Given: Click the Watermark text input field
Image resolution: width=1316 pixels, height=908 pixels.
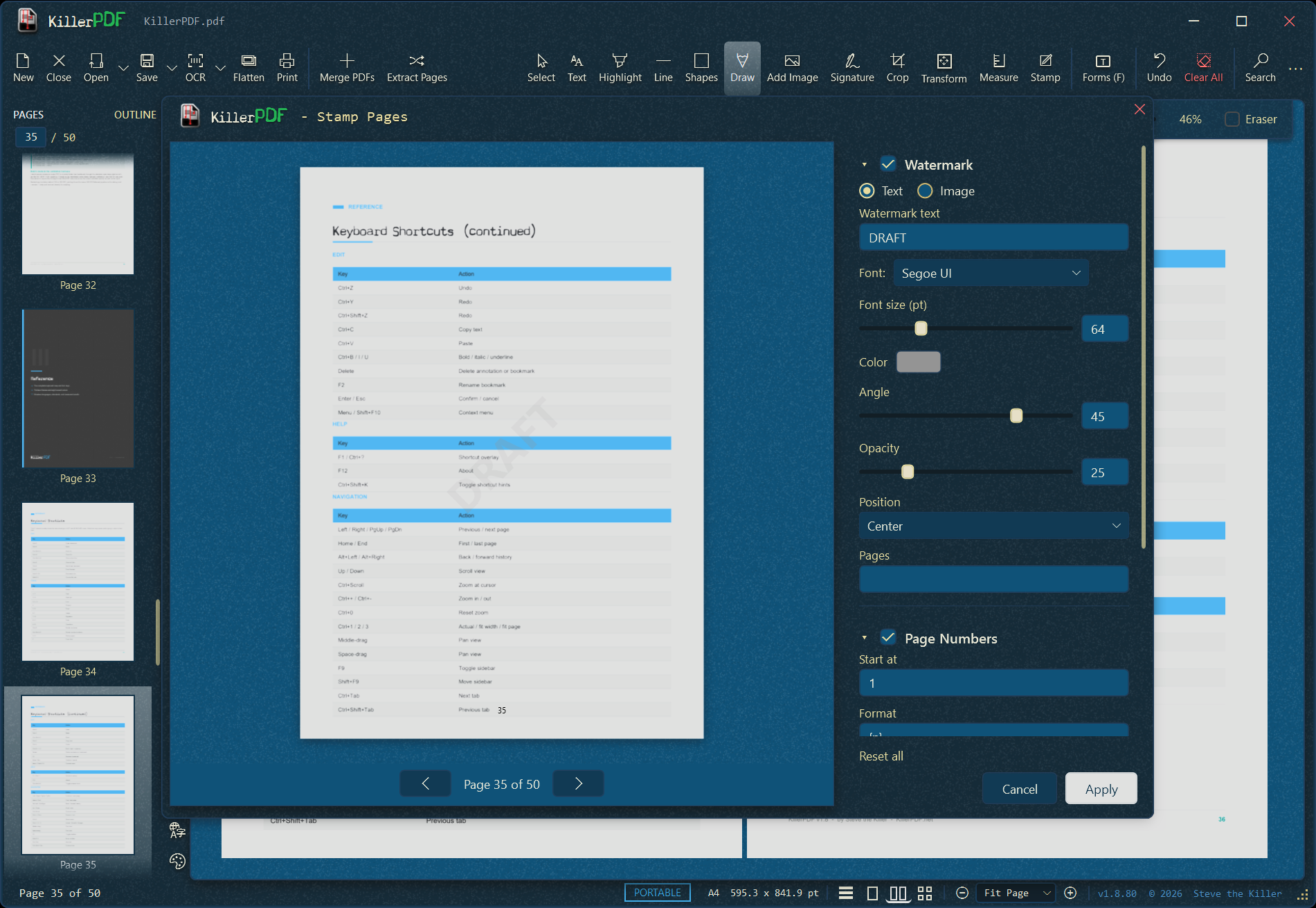Looking at the screenshot, I should (x=993, y=238).
